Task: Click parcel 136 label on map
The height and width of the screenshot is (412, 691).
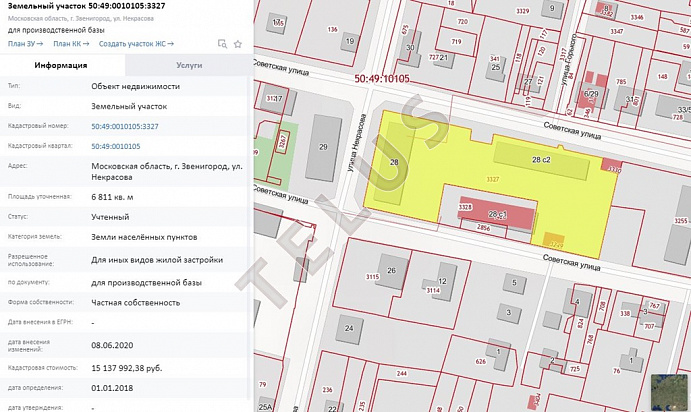Action: [x=332, y=30]
